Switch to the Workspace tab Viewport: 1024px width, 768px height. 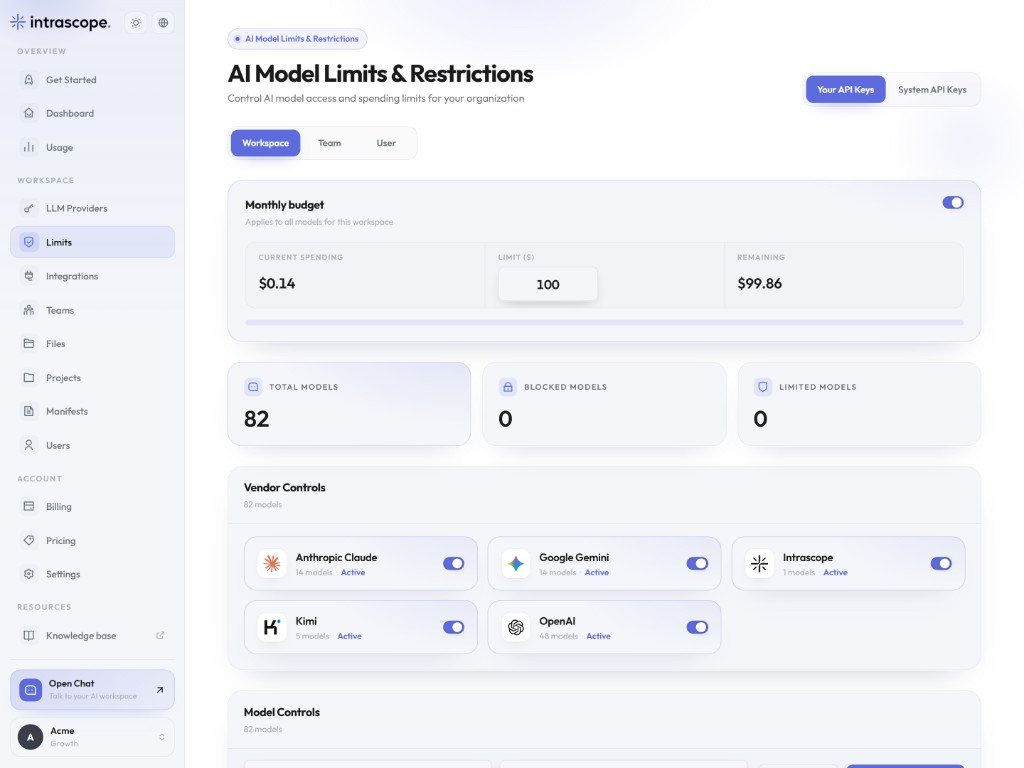coord(265,143)
